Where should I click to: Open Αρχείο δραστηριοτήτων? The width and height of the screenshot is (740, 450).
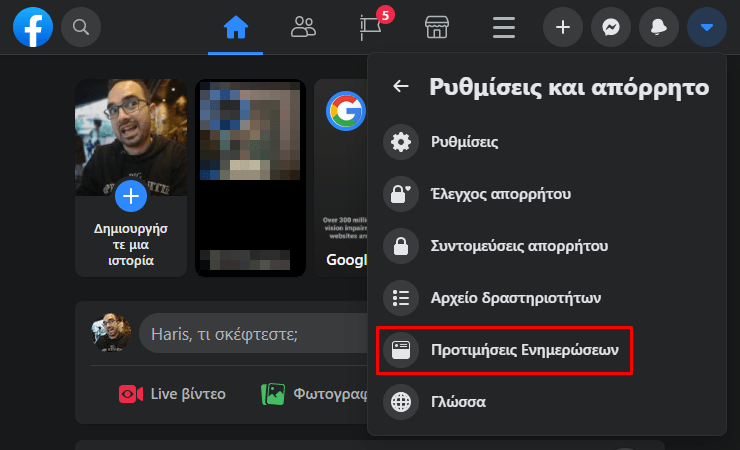pos(547,298)
